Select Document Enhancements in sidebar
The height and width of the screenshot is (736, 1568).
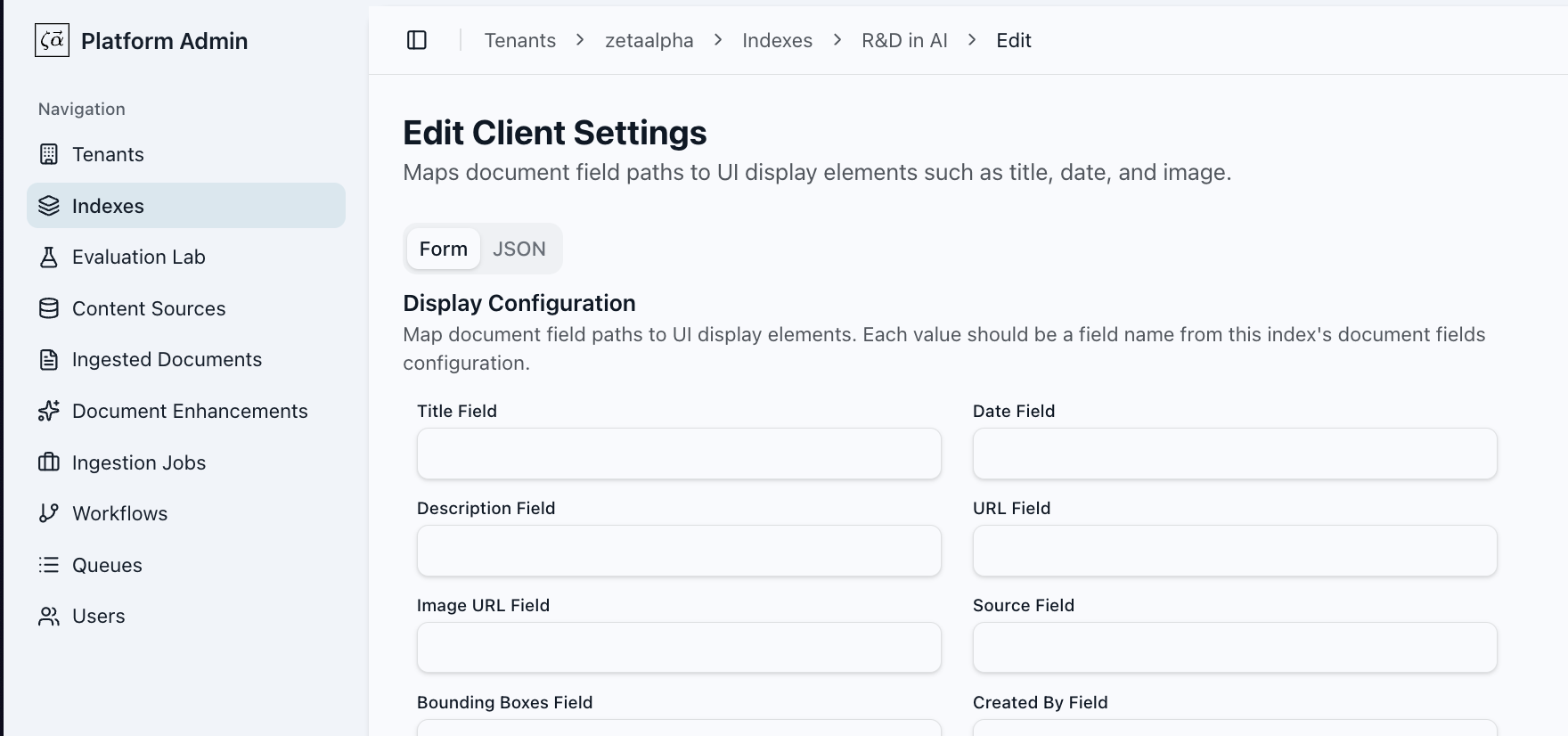[x=186, y=411]
